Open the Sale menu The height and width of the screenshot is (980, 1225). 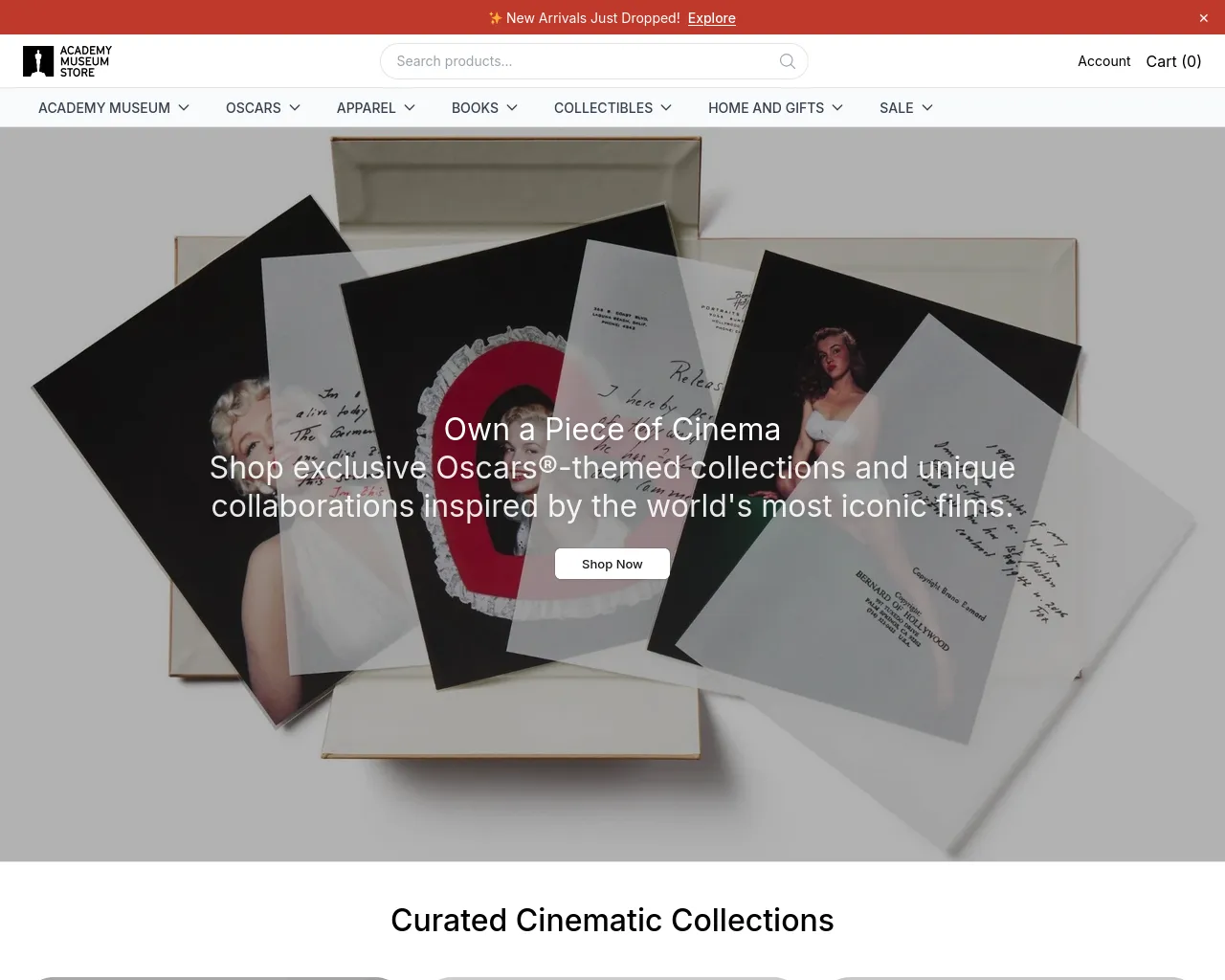pyautogui.click(x=897, y=108)
